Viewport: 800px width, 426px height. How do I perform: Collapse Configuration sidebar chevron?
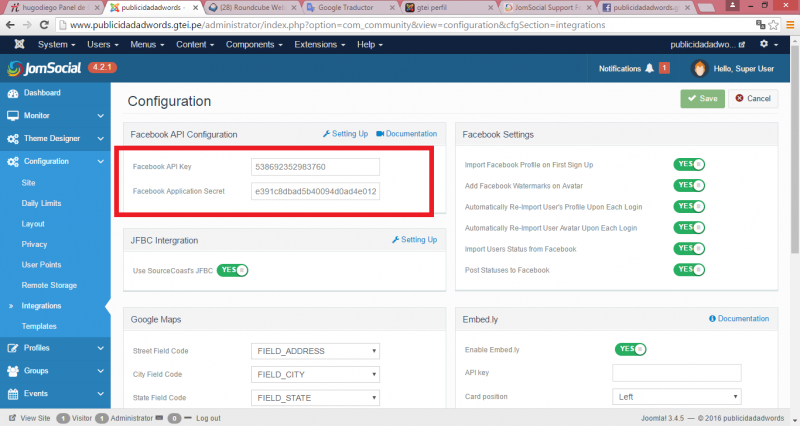click(101, 161)
